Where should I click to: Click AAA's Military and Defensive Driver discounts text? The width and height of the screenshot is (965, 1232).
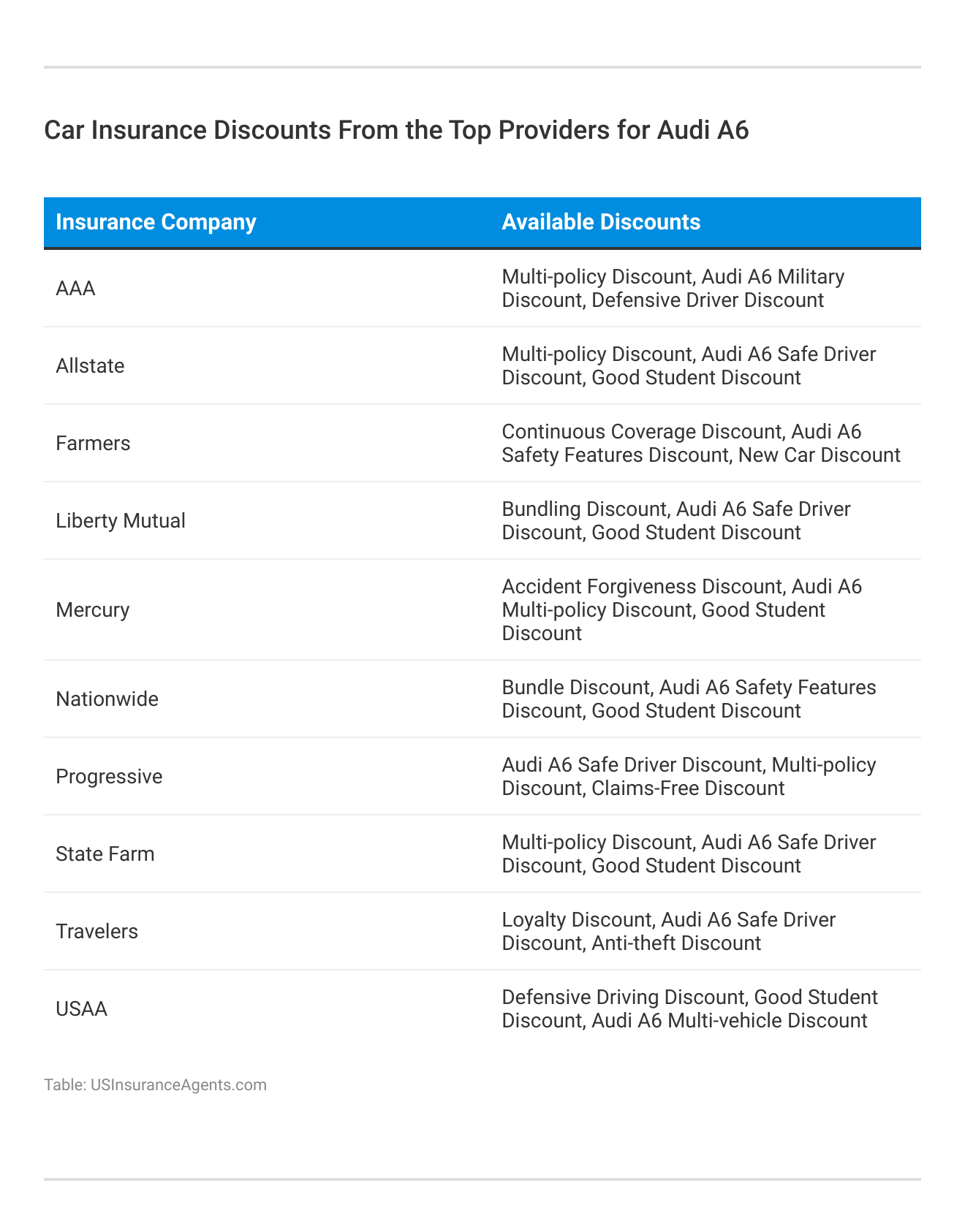pos(673,289)
